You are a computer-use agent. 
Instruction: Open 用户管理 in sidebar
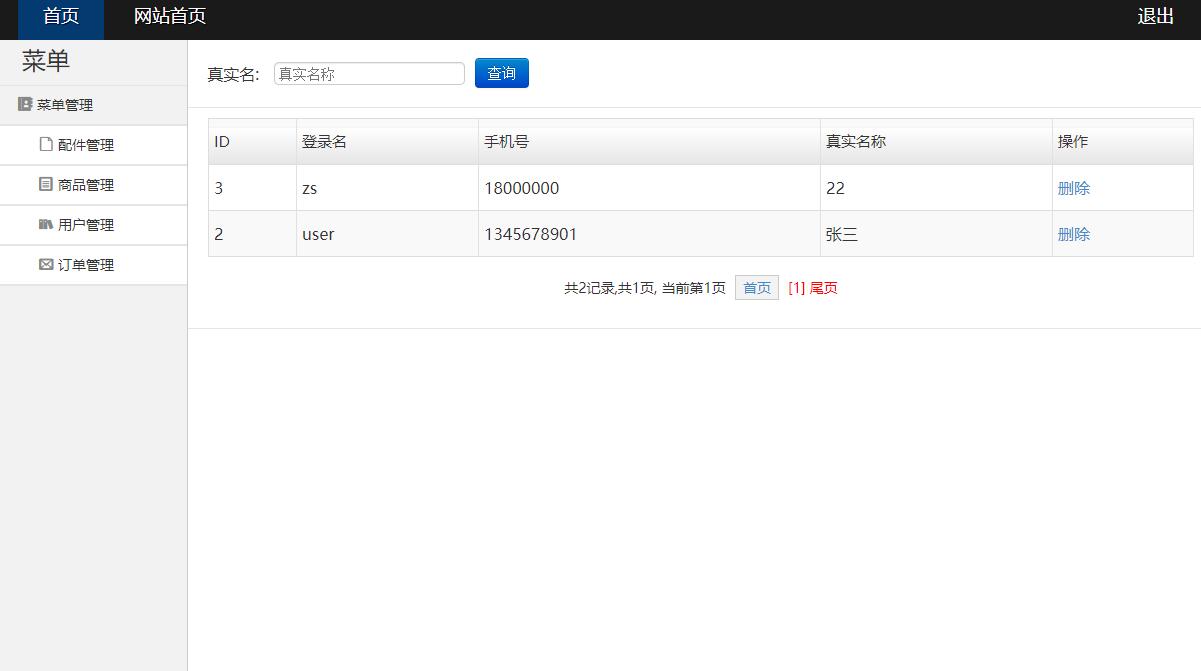coord(93,225)
